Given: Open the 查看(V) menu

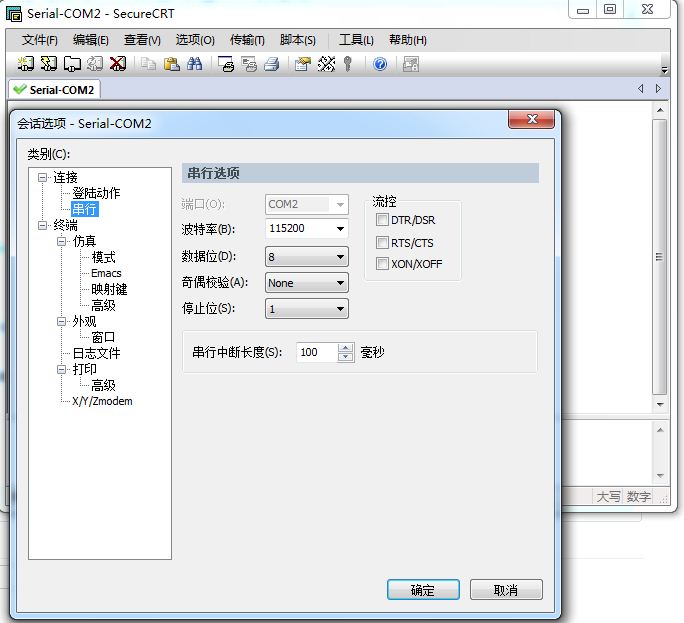Looking at the screenshot, I should [142, 40].
